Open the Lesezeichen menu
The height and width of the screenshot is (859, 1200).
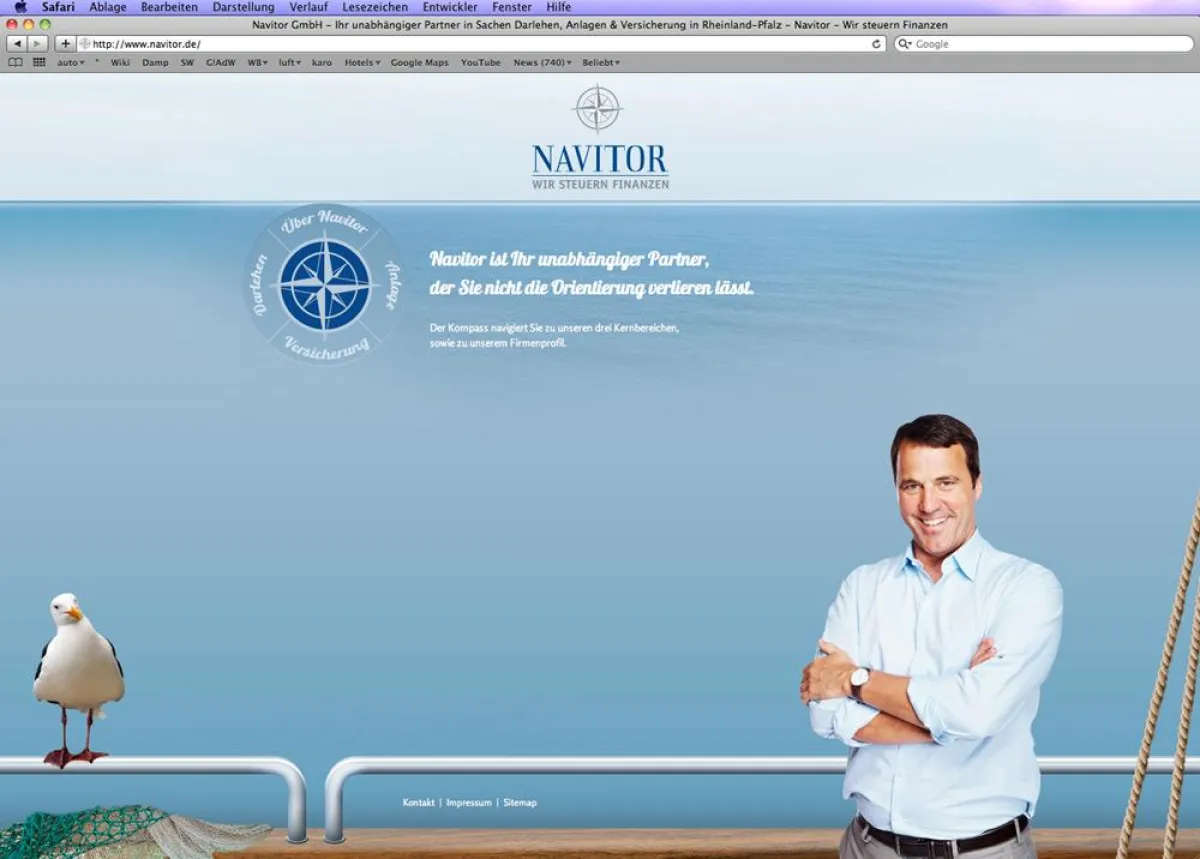tap(375, 7)
